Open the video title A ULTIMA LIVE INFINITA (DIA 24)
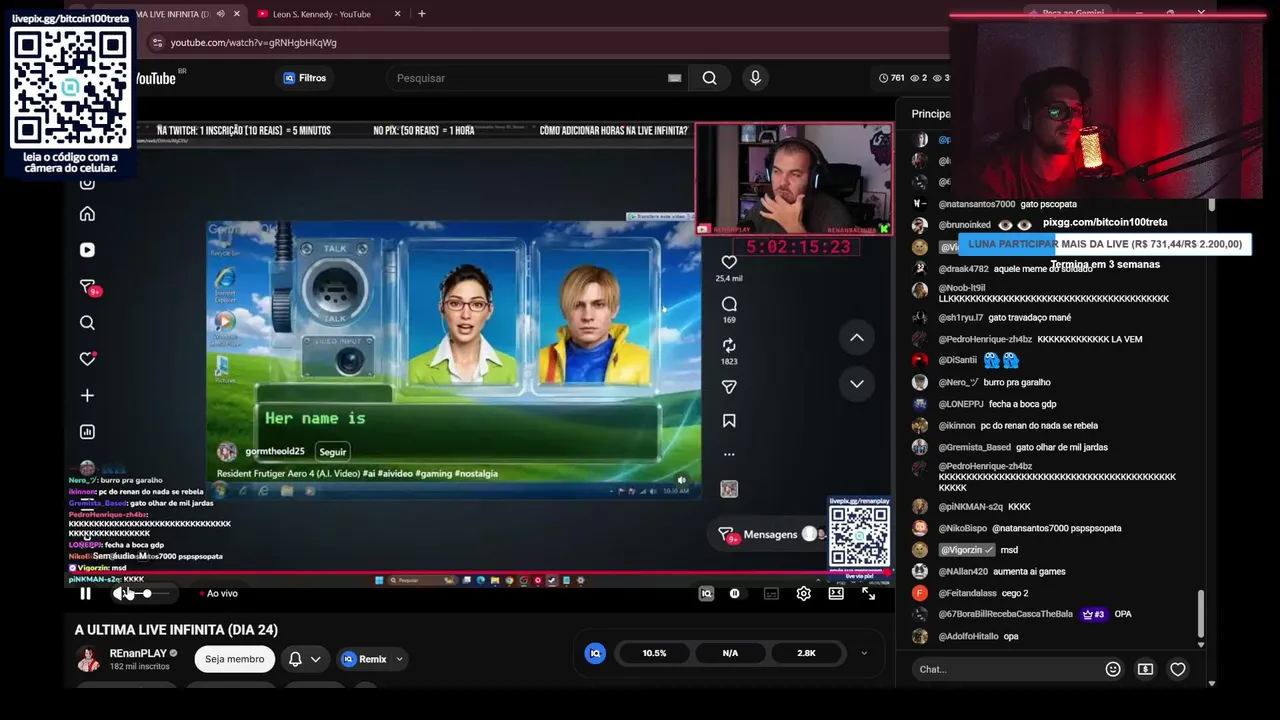The image size is (1280, 720). click(176, 630)
